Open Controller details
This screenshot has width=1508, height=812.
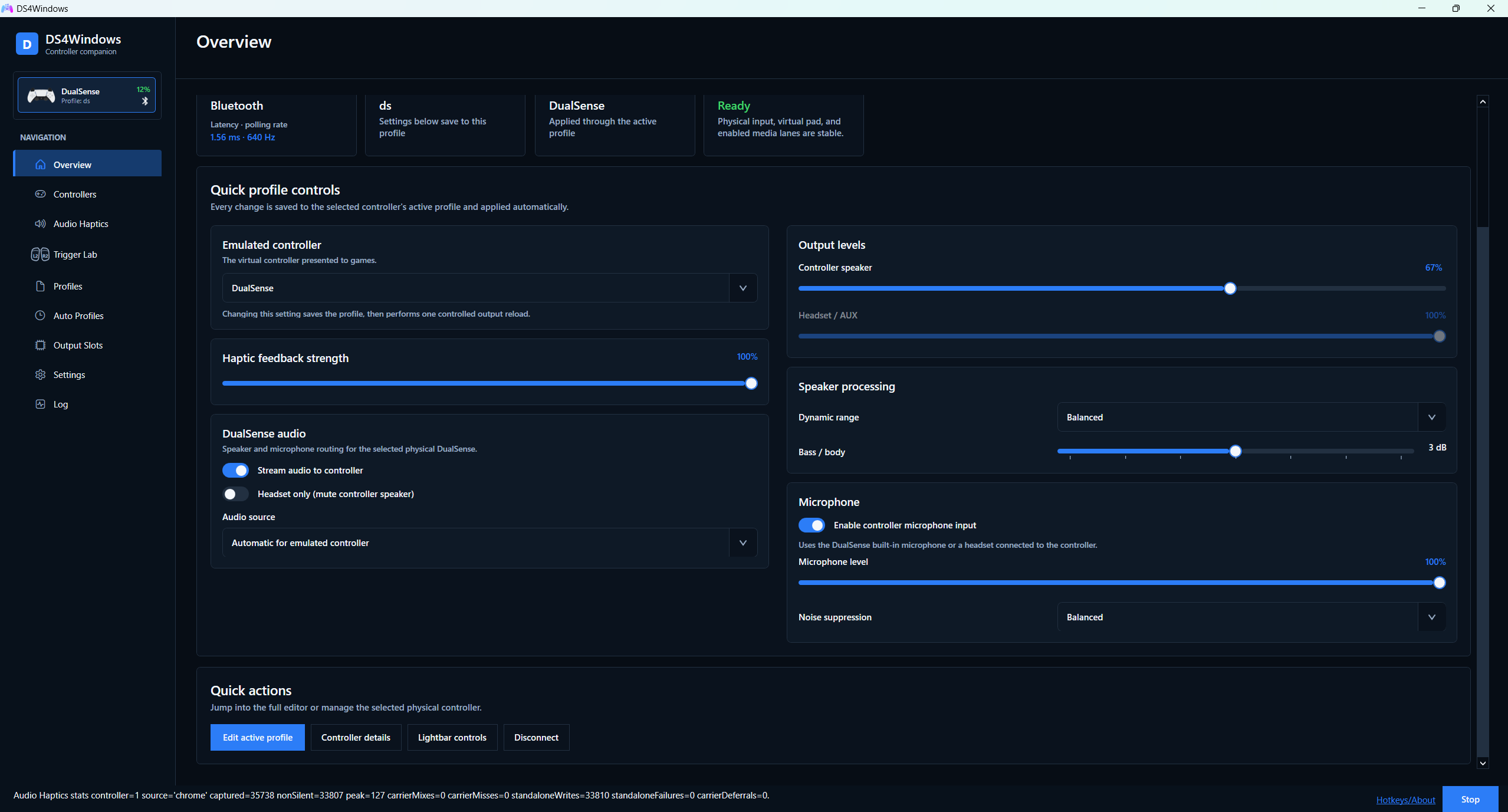pos(356,737)
